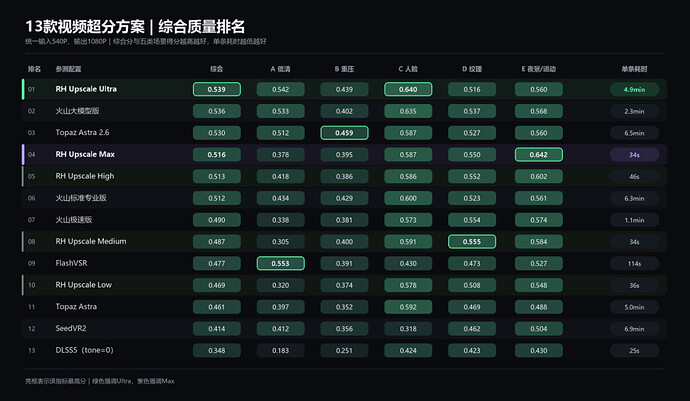Screen dimensions: 690x401
Task: Click the 0.602 night/motion score for RH Upscale High
Action: tap(539, 177)
